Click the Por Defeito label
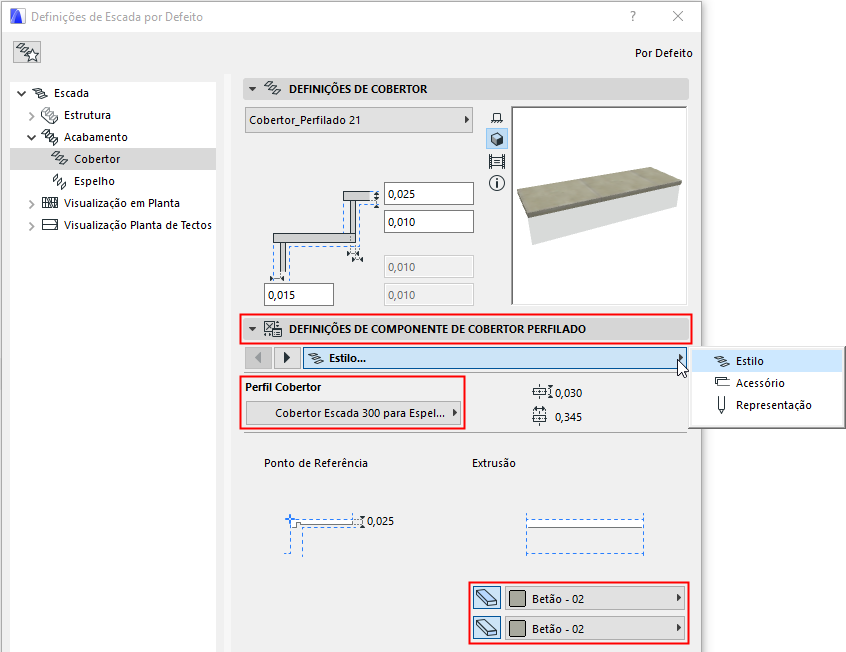This screenshot has height=652, width=846. (664, 53)
